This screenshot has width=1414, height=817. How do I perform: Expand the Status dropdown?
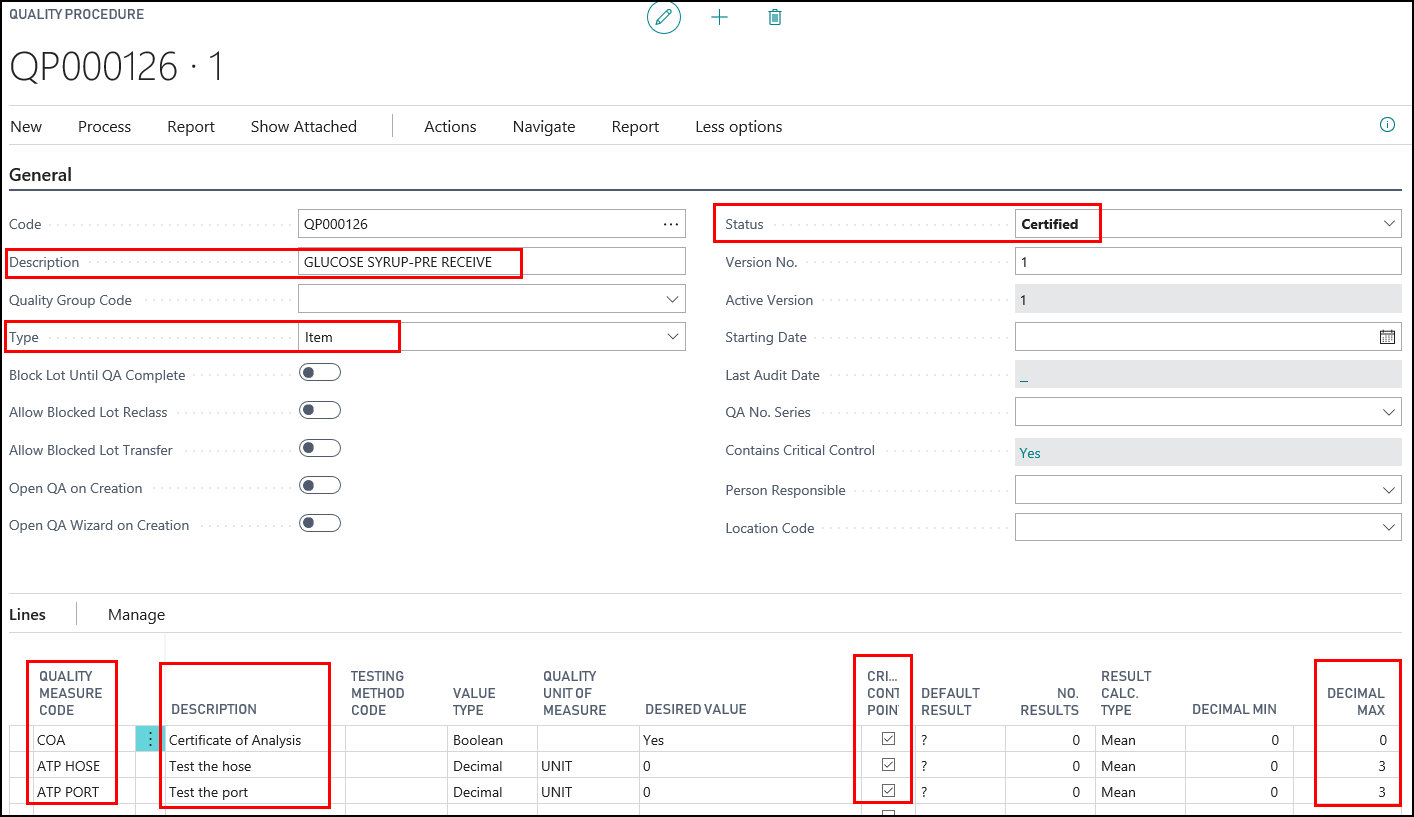click(1389, 224)
